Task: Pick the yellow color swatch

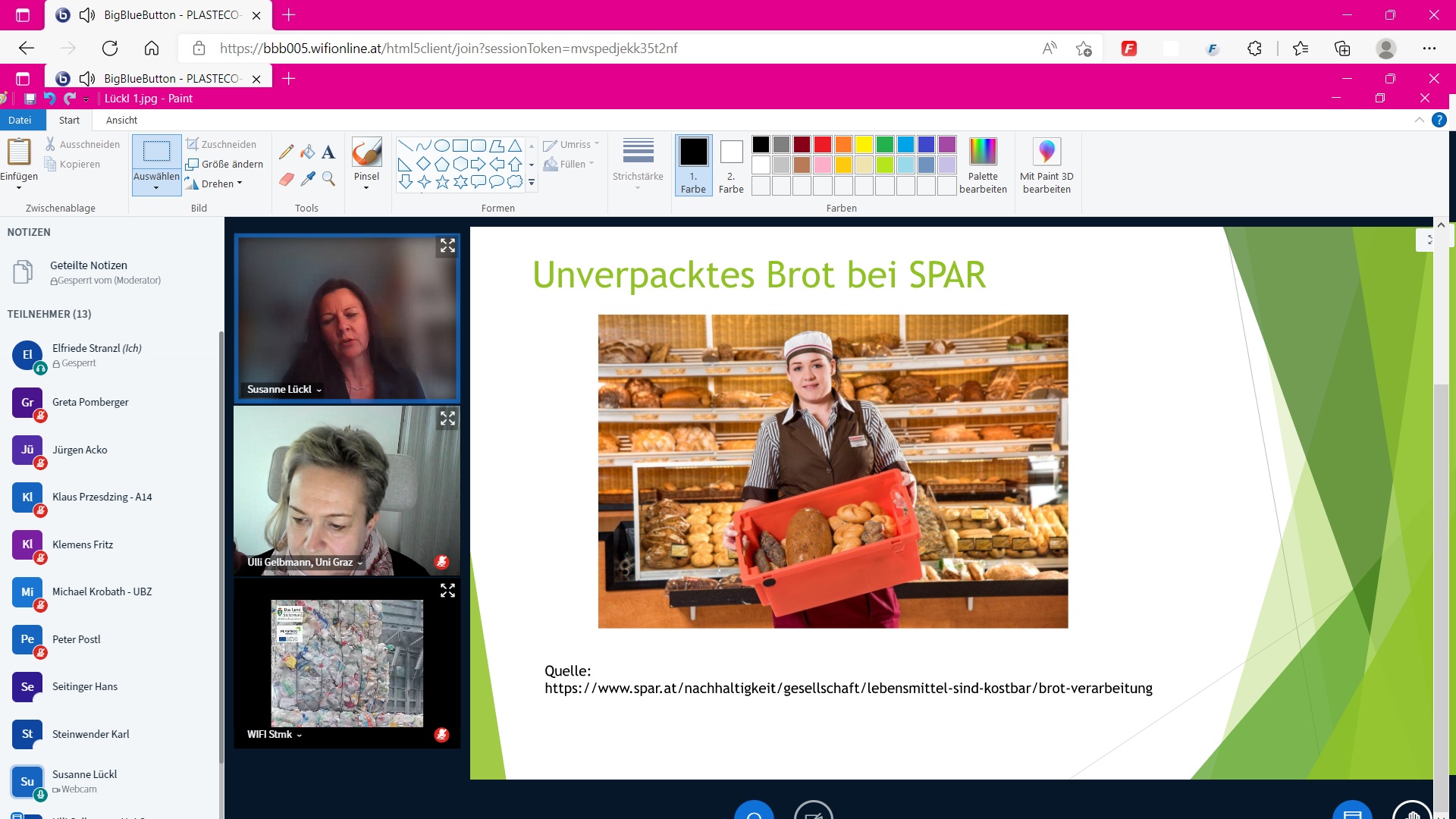Action: point(864,144)
